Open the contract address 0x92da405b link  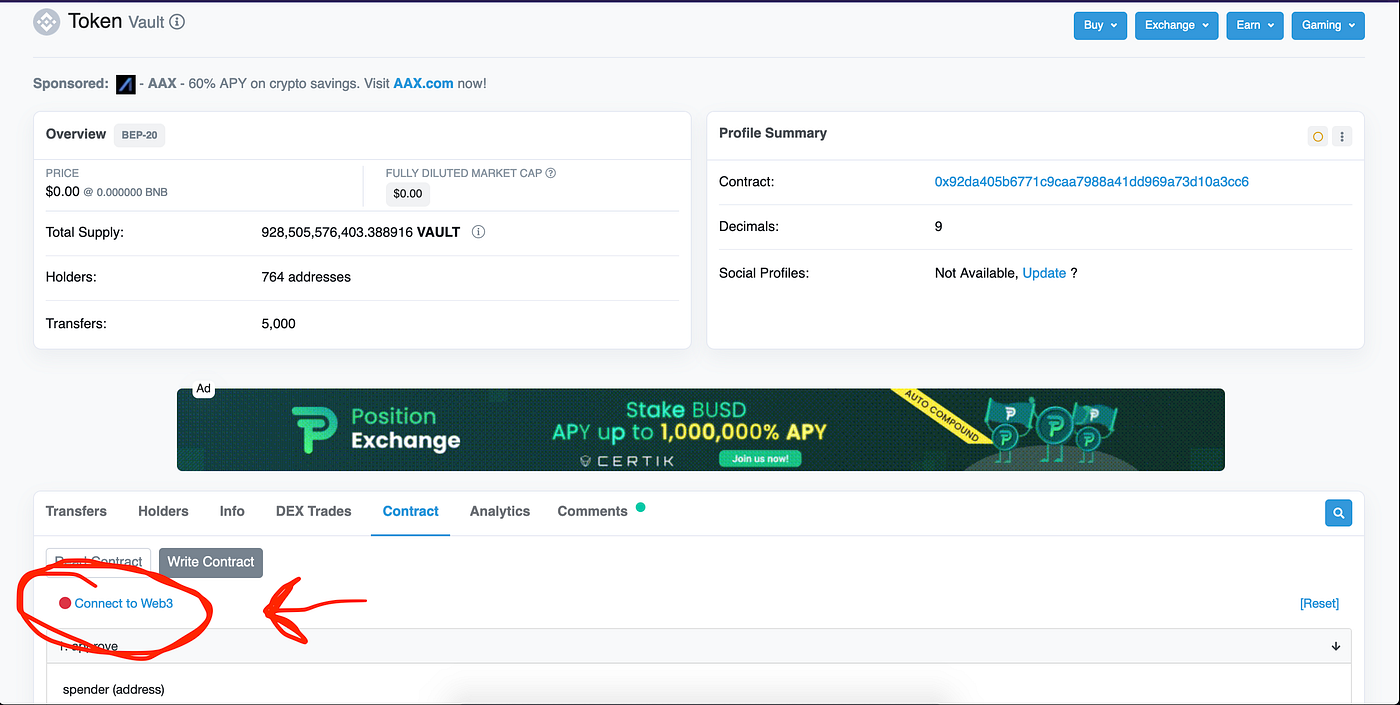click(1091, 182)
